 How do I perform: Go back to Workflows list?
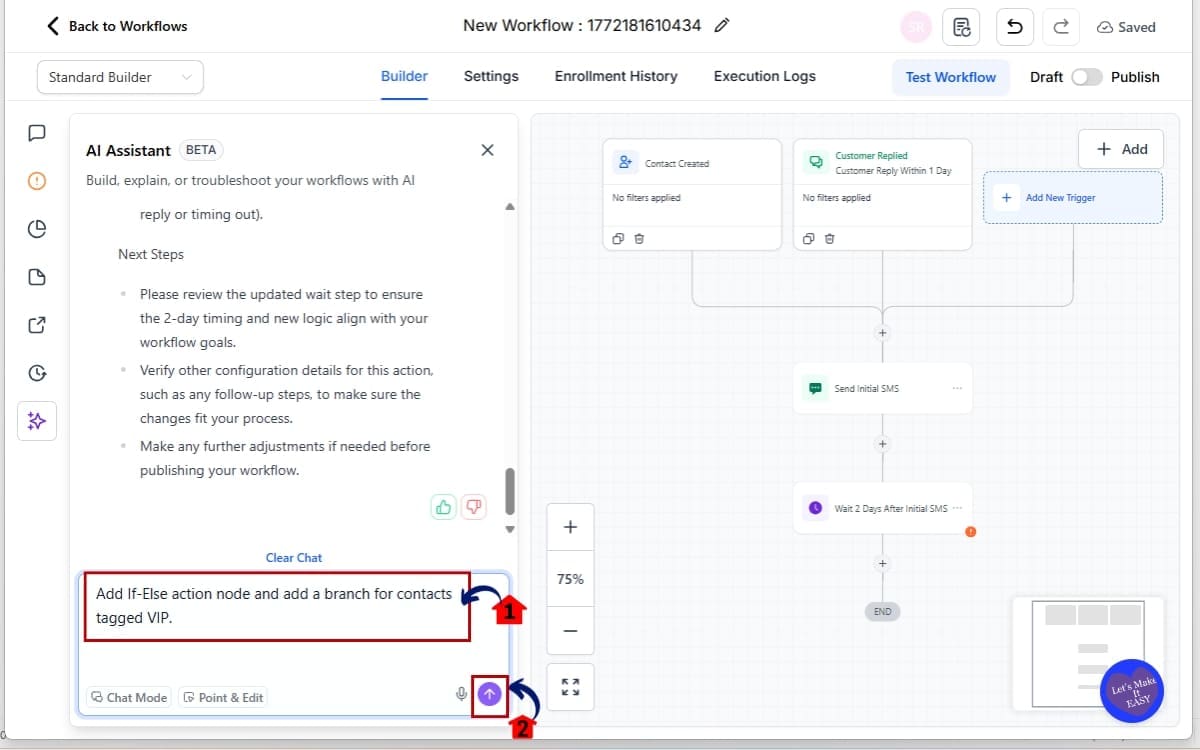(117, 26)
